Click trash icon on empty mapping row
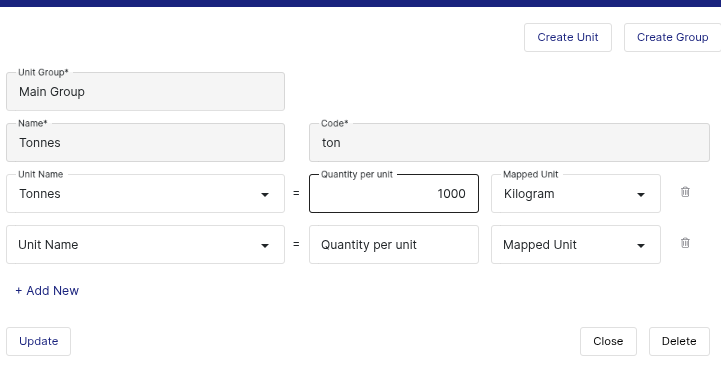 point(685,243)
